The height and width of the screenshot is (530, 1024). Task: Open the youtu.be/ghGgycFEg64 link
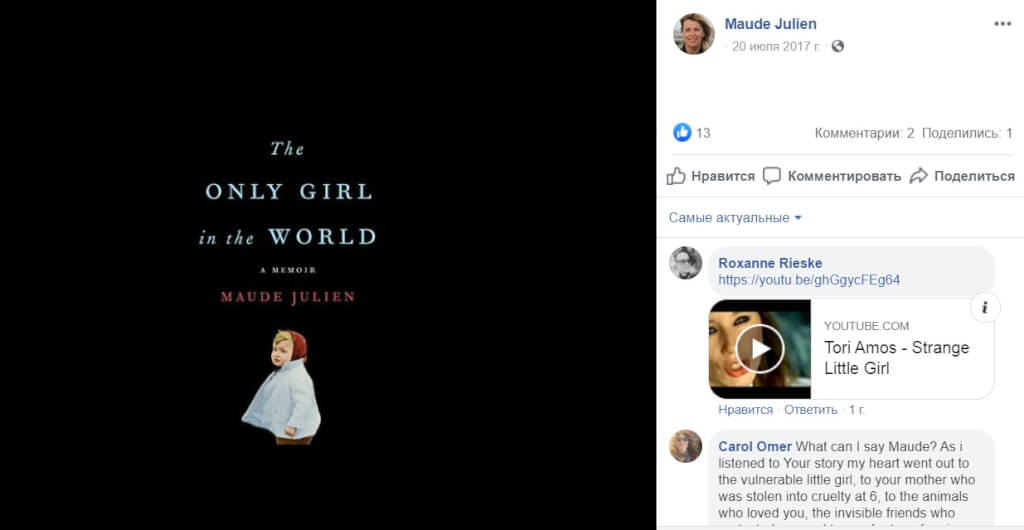[x=809, y=280]
